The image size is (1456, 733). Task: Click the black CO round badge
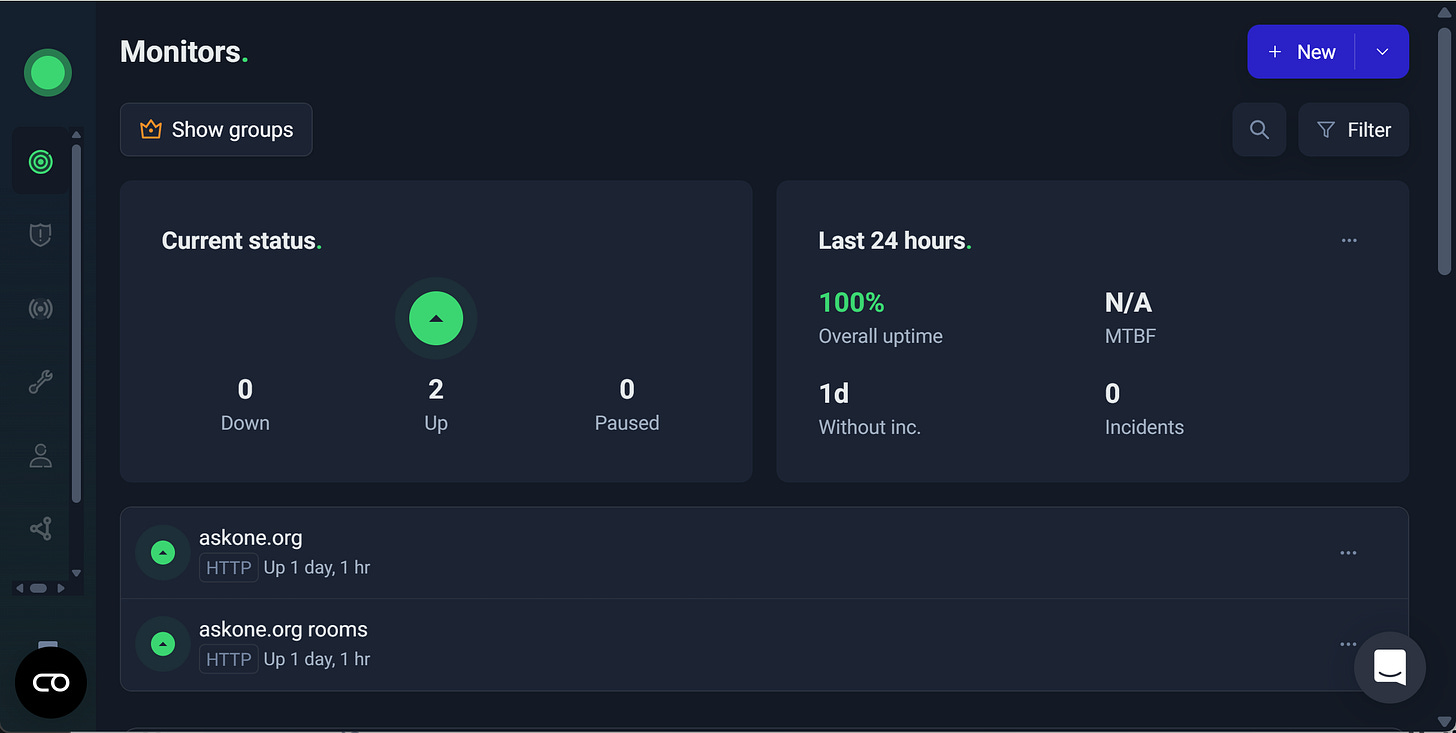pyautogui.click(x=51, y=683)
